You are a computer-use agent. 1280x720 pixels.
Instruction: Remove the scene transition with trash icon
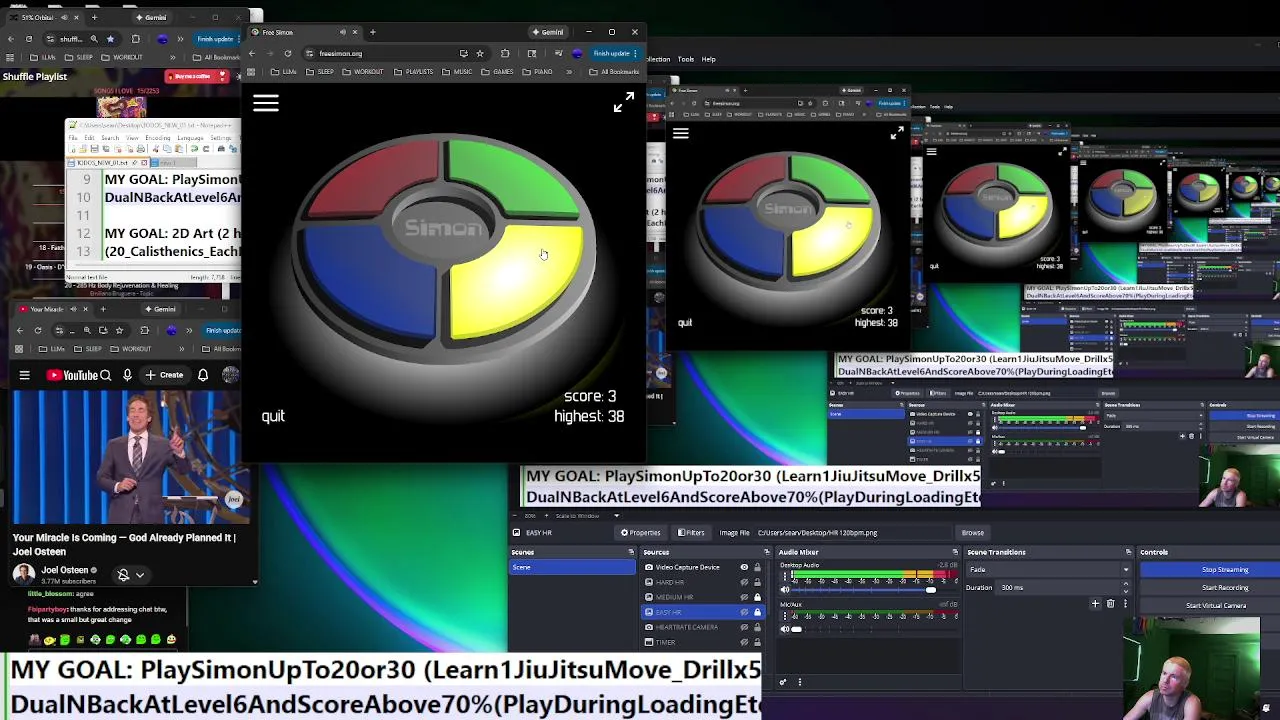point(1110,604)
